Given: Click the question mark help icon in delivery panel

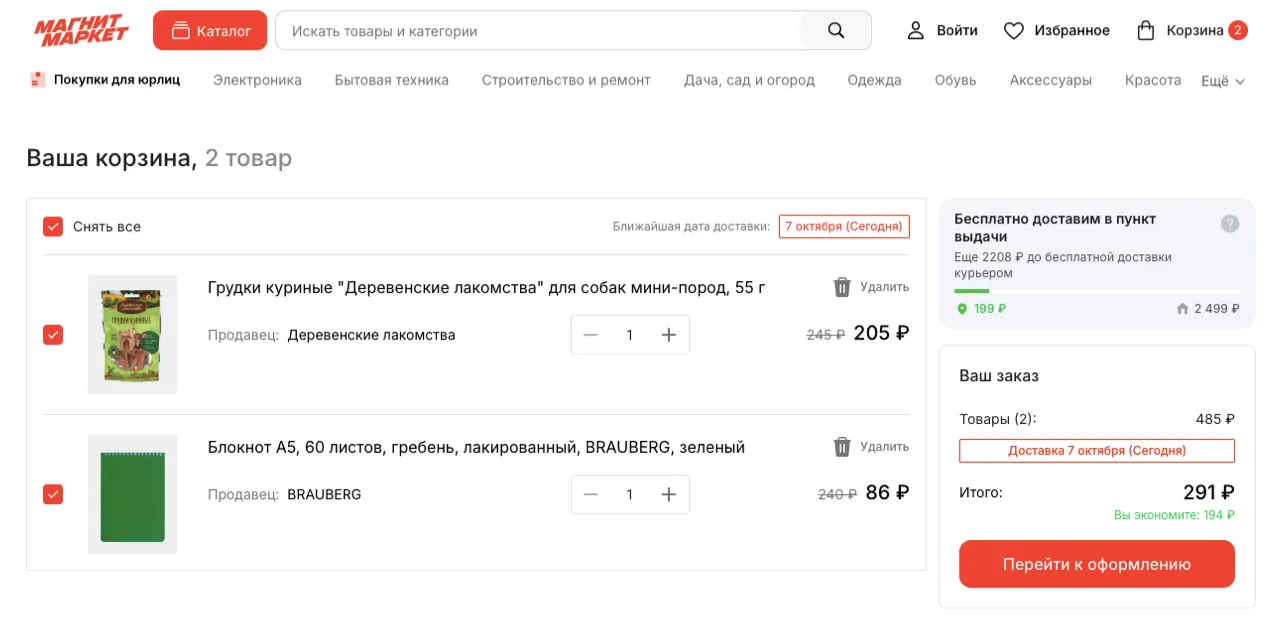Looking at the screenshot, I should pyautogui.click(x=1230, y=224).
